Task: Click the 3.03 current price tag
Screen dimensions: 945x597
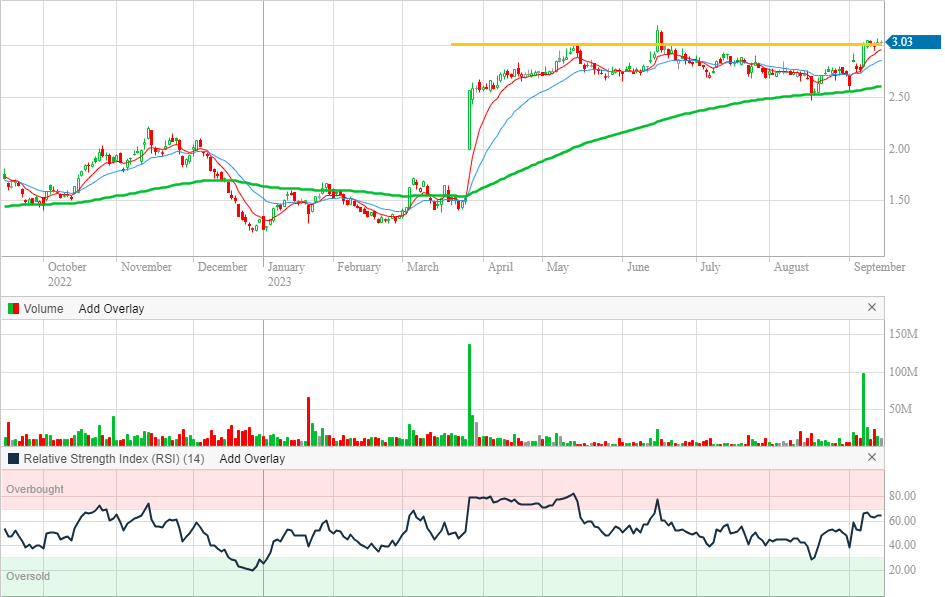Action: pyautogui.click(x=902, y=42)
